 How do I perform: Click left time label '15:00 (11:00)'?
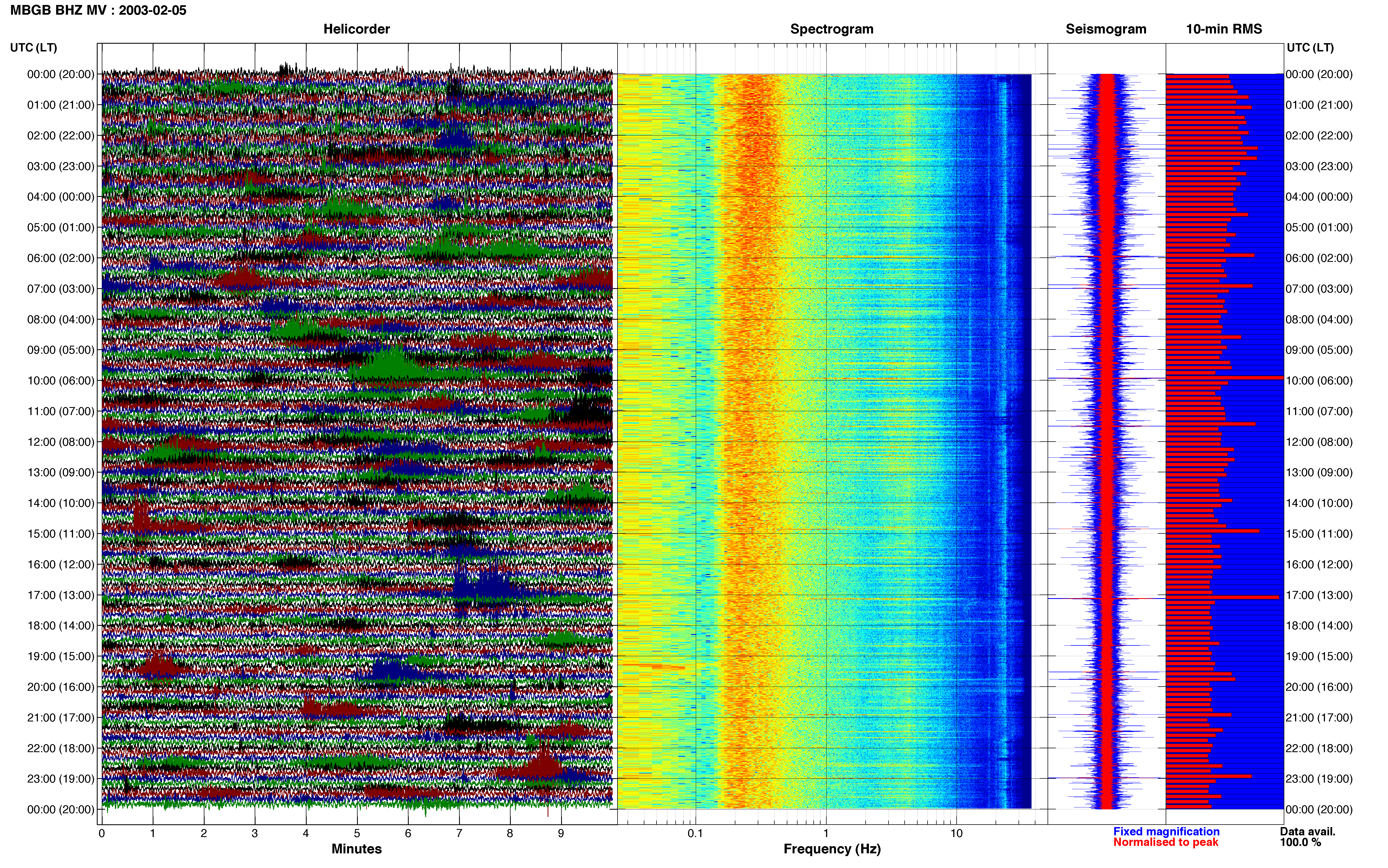coord(61,534)
